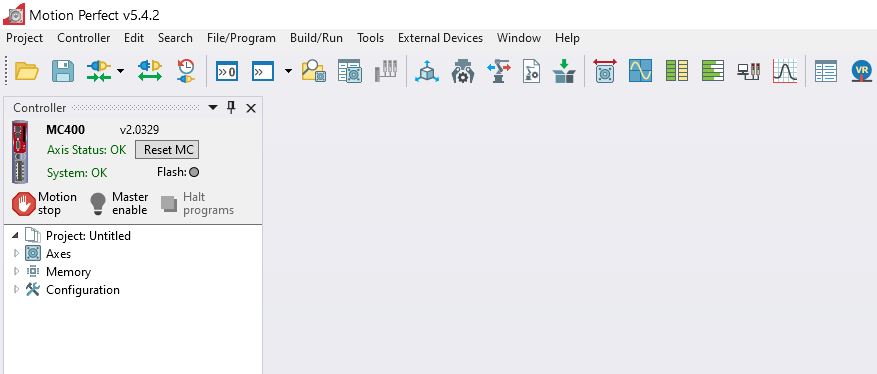Click the Halt programs button
The width and height of the screenshot is (877, 374).
[197, 203]
